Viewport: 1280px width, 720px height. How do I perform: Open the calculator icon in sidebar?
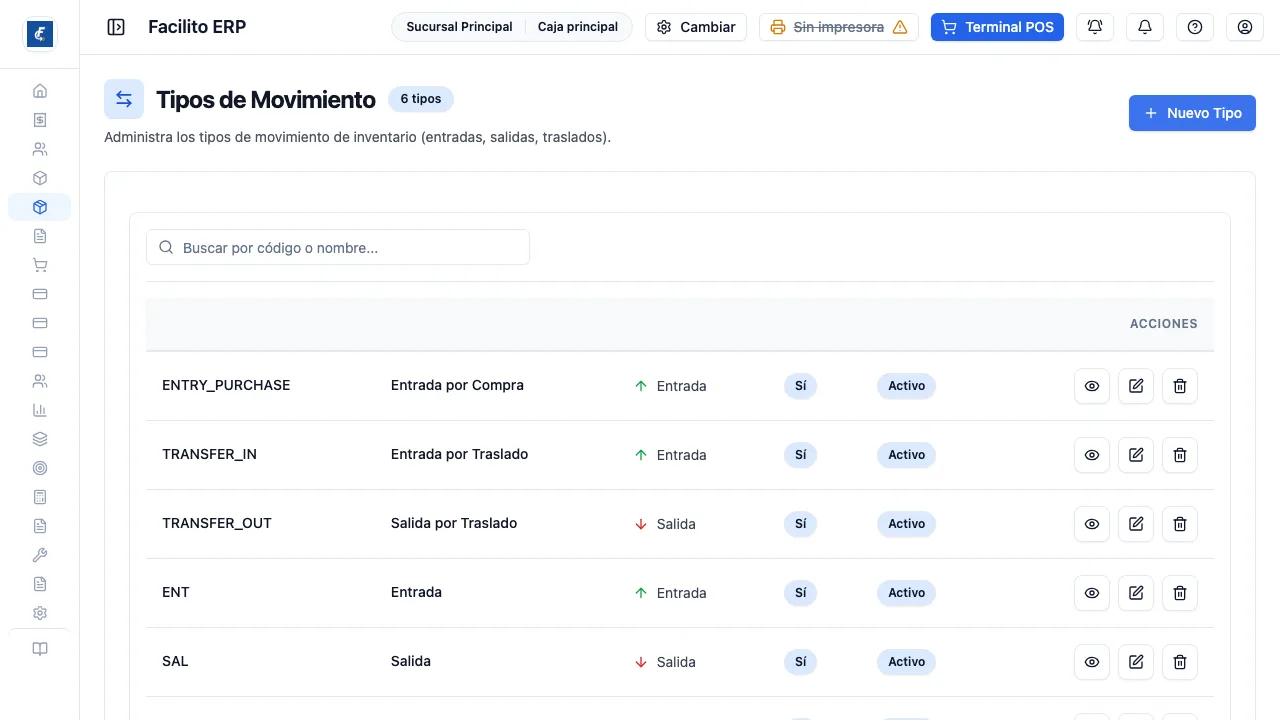40,497
